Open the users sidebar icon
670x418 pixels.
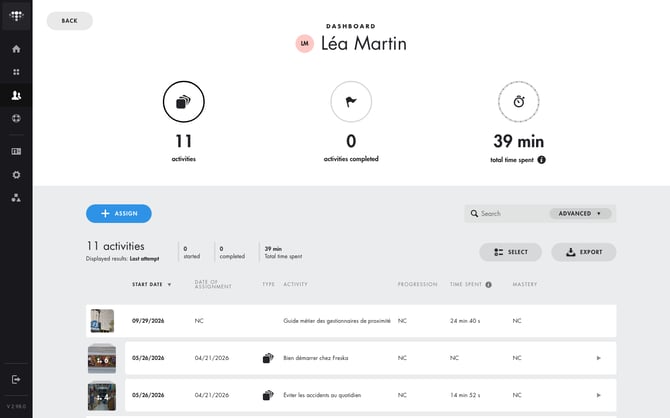[16, 95]
